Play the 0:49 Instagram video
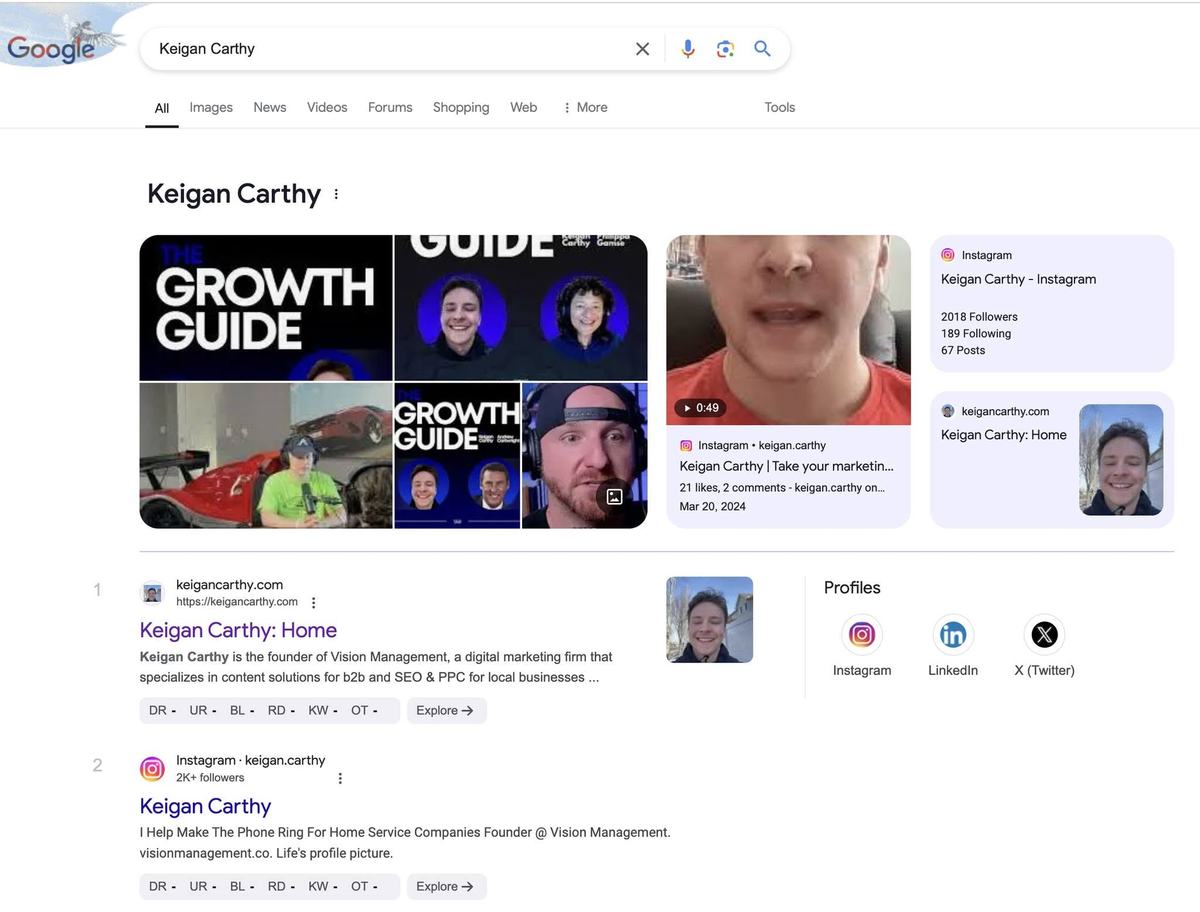 700,408
